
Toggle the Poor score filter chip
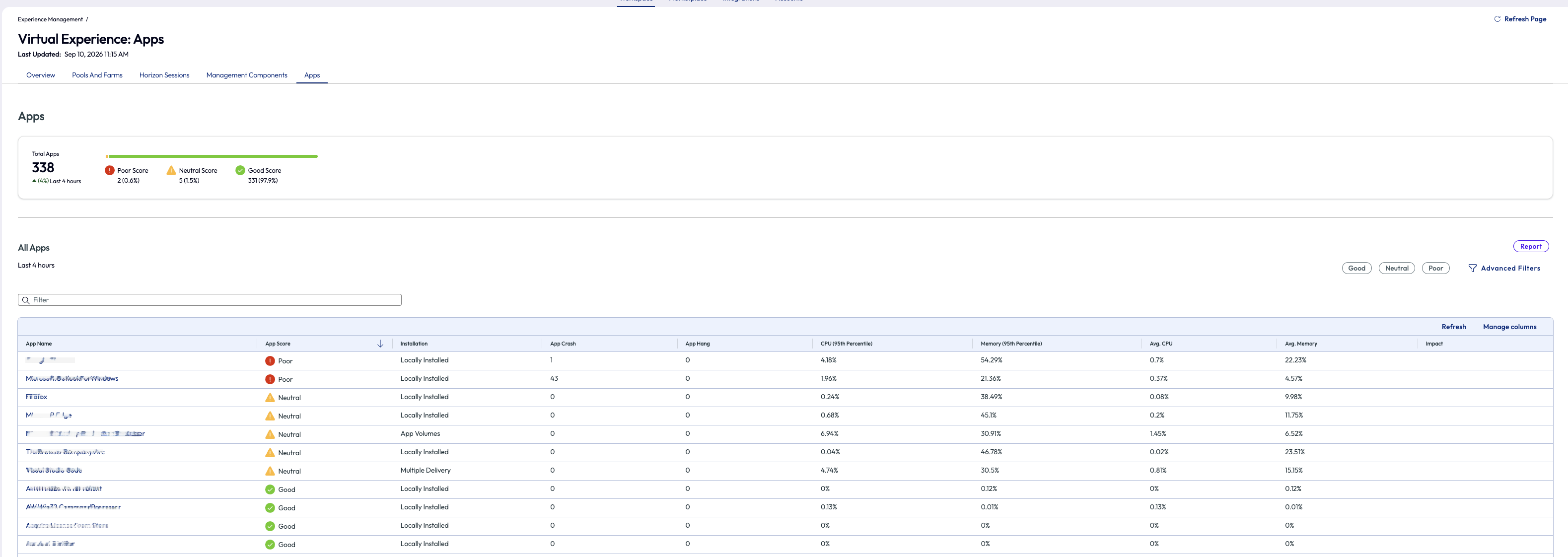[1435, 268]
